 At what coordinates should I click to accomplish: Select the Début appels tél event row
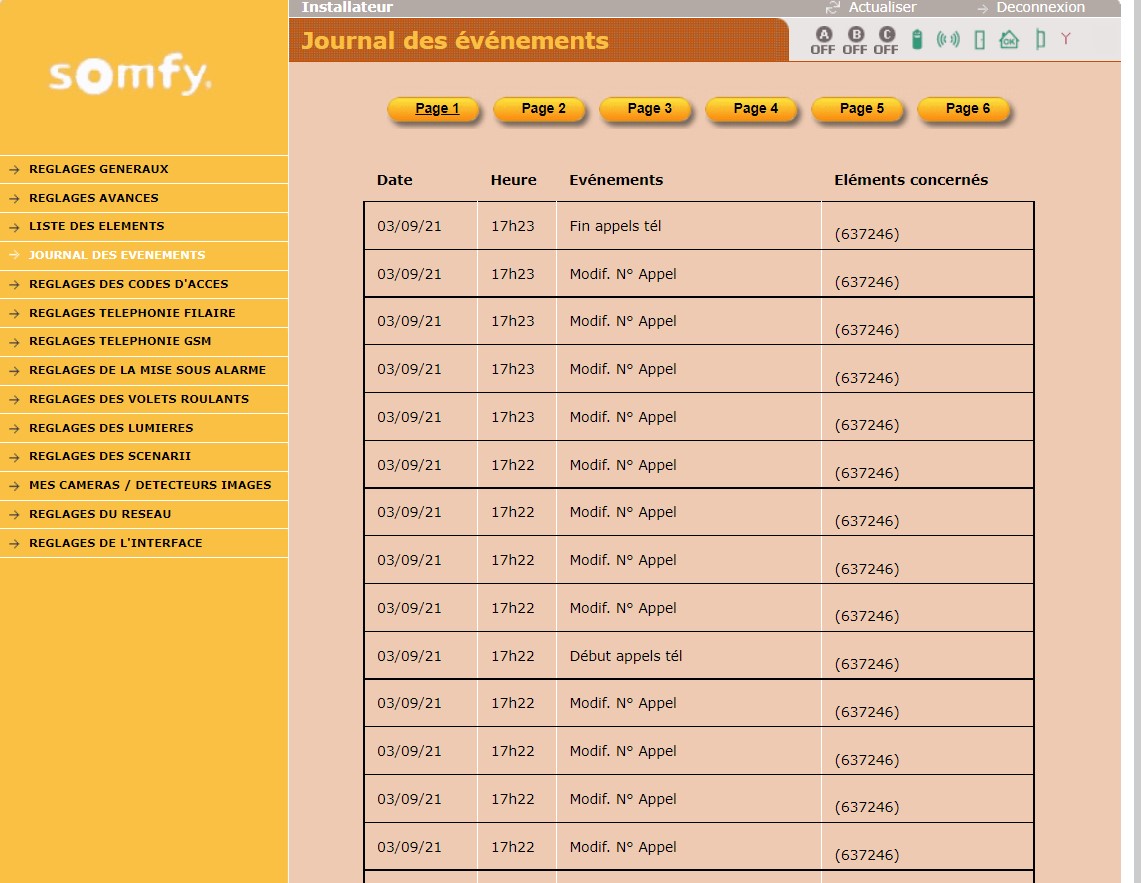click(626, 656)
